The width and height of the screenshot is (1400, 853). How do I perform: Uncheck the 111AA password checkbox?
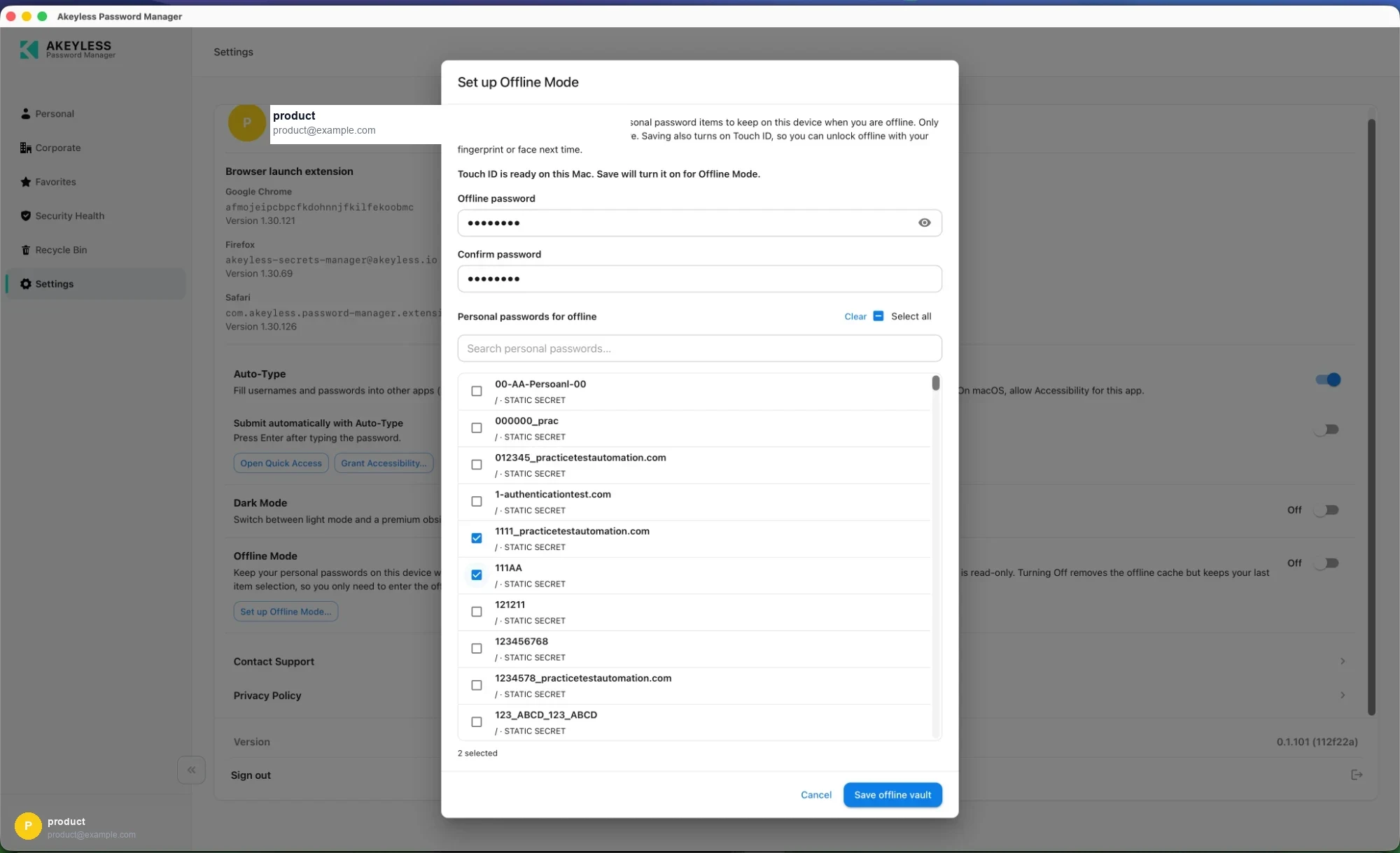477,575
